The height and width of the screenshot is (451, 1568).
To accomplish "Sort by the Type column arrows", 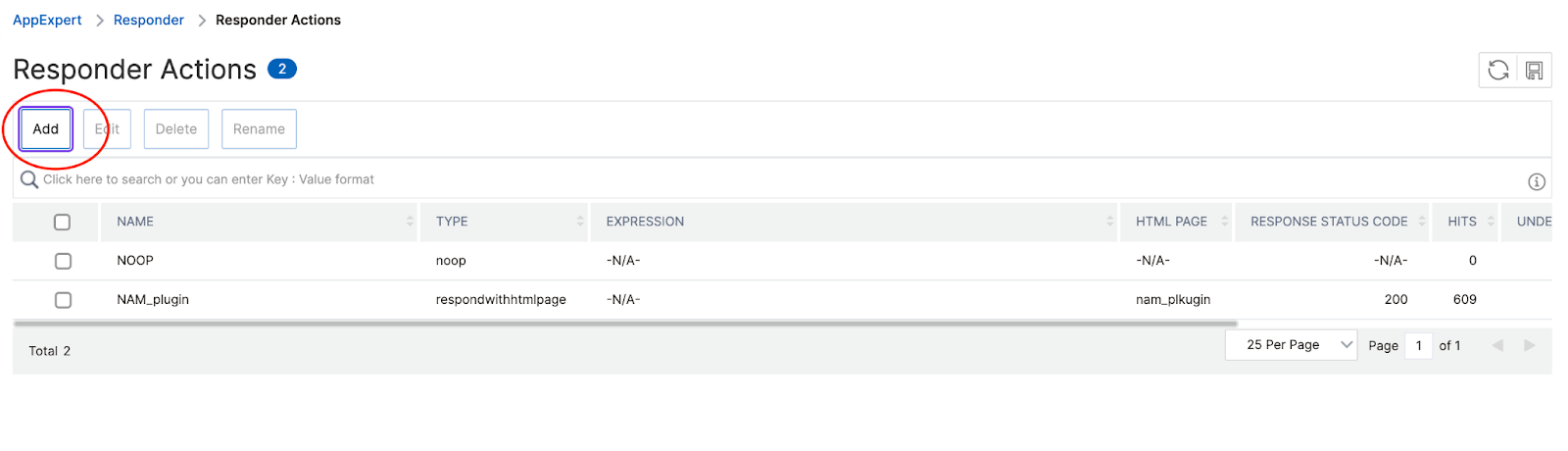I will click(x=580, y=222).
